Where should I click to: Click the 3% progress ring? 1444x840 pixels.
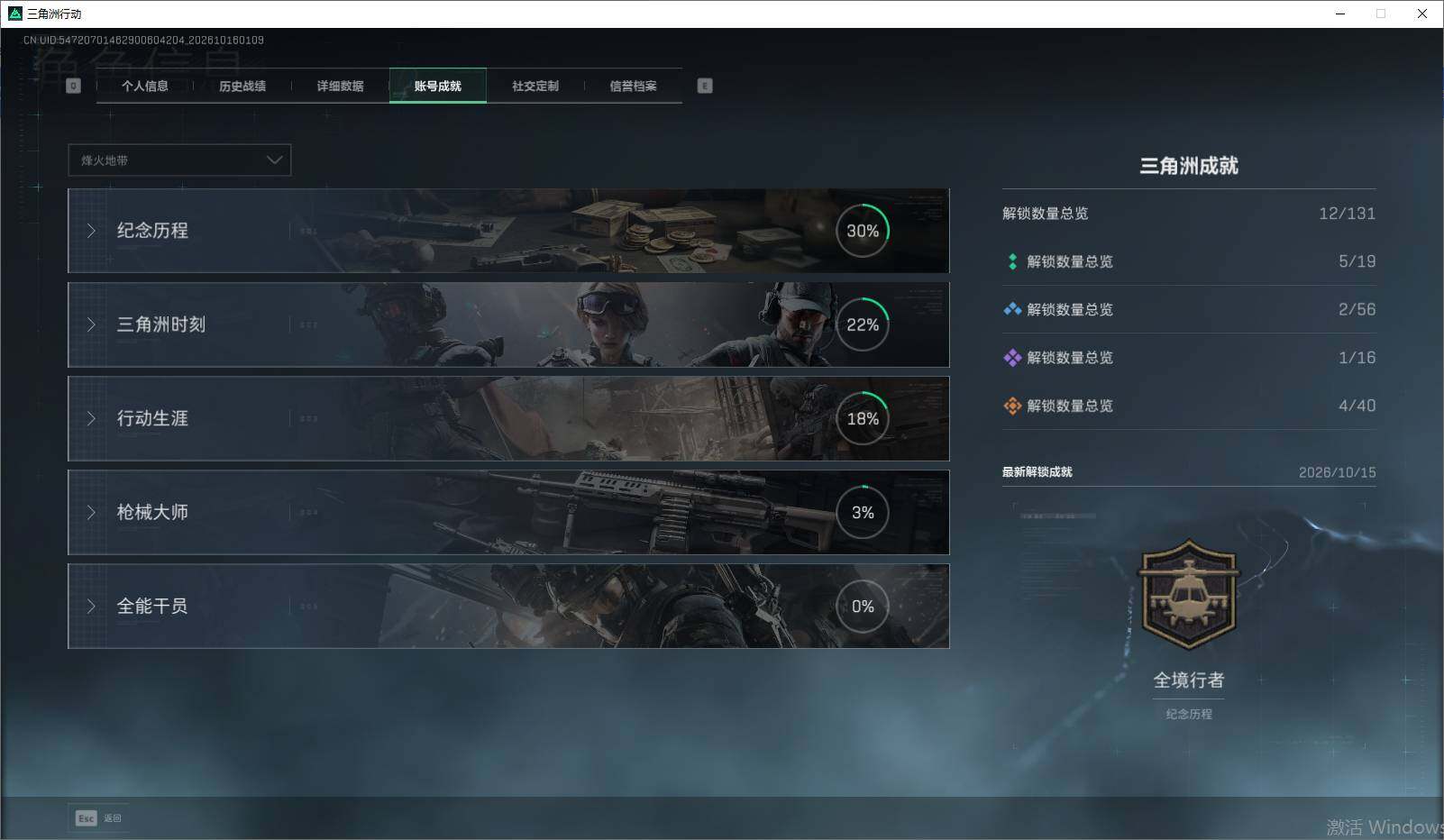pyautogui.click(x=863, y=512)
